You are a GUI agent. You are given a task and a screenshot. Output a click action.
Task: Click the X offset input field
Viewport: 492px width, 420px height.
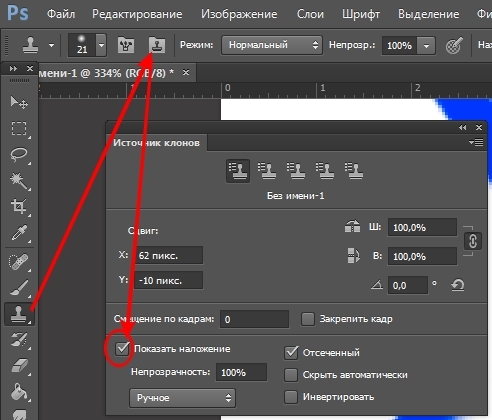(169, 255)
